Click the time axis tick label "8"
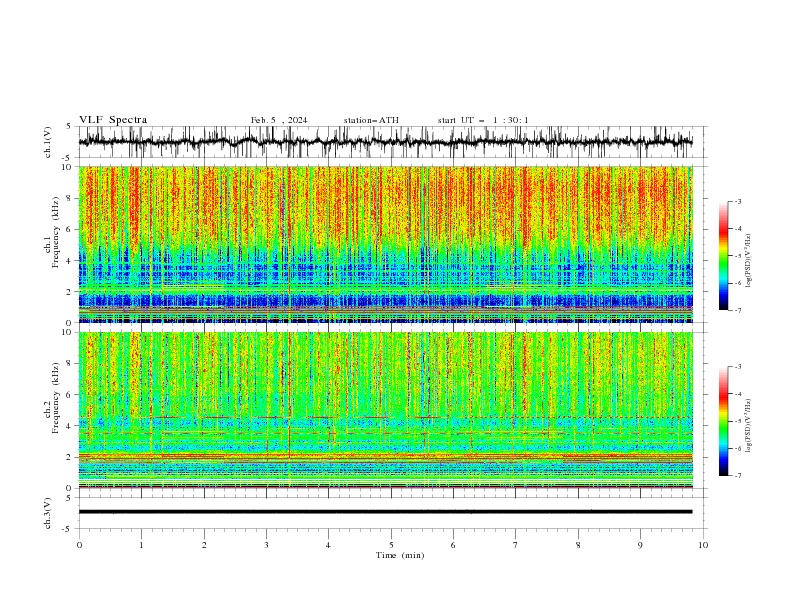This screenshot has height=612, width=792. tap(578, 545)
